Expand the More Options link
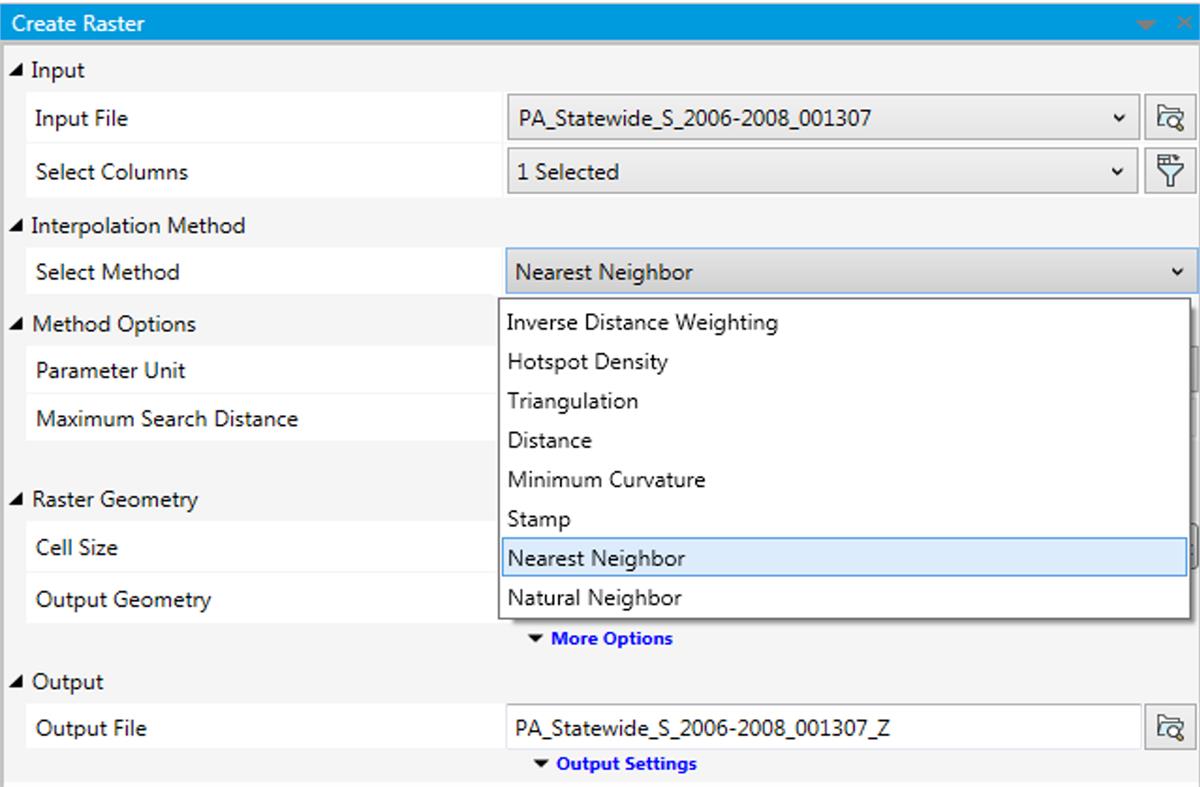The width and height of the screenshot is (1200, 787). coord(610,638)
